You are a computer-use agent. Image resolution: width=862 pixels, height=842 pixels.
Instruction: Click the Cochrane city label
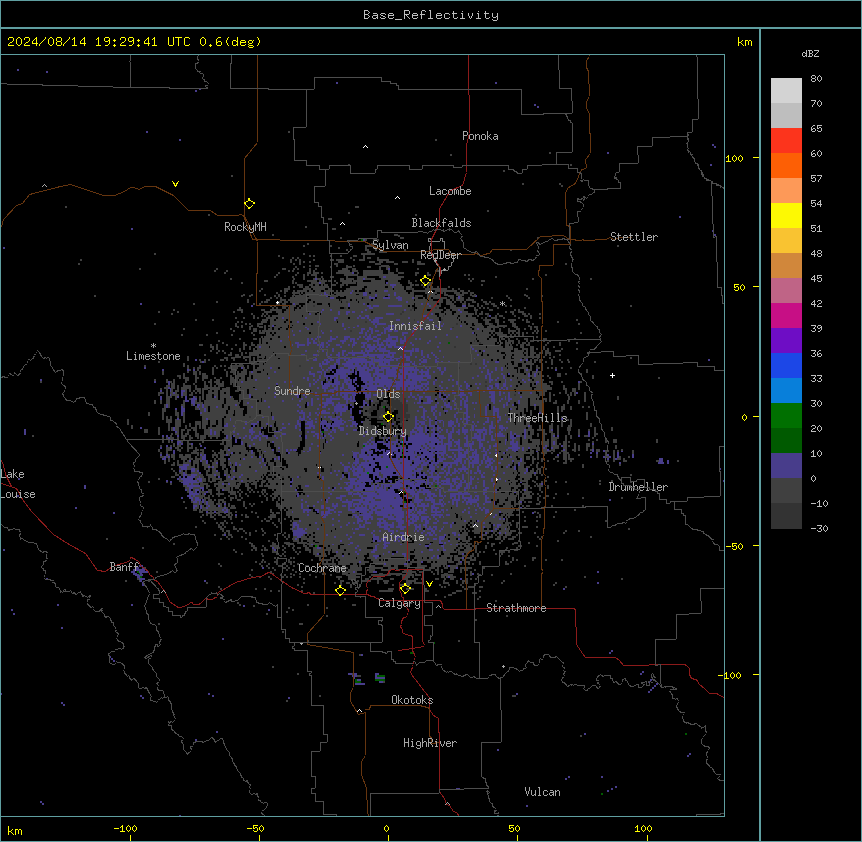322,568
